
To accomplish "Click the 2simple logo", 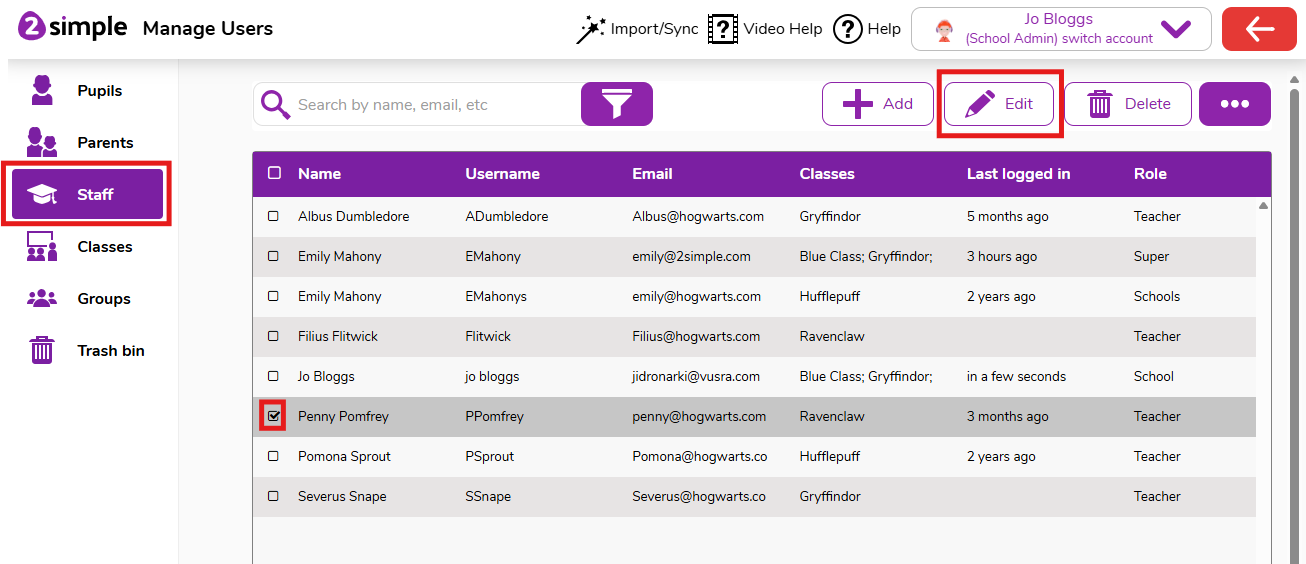I will pyautogui.click(x=72, y=27).
